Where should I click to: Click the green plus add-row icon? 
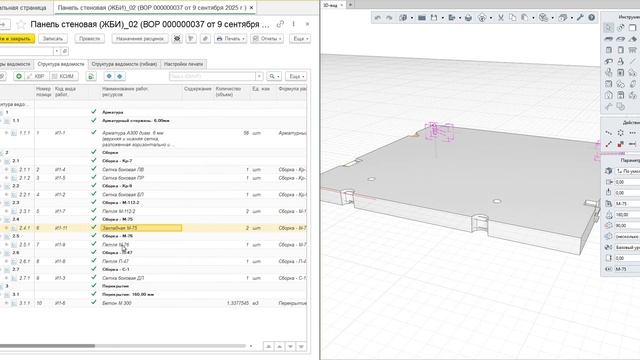(18, 76)
